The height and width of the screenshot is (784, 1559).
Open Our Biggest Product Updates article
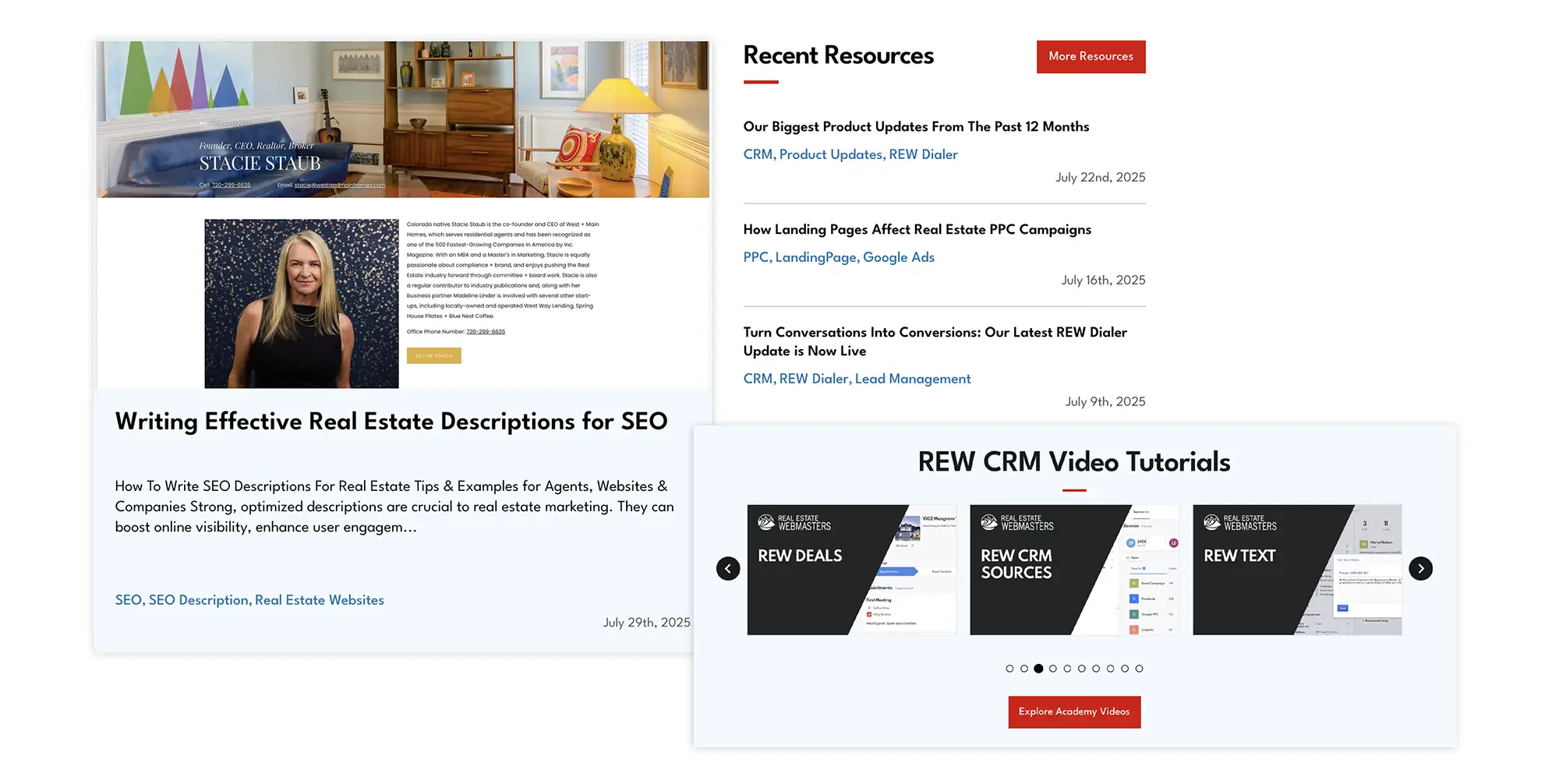(x=916, y=127)
